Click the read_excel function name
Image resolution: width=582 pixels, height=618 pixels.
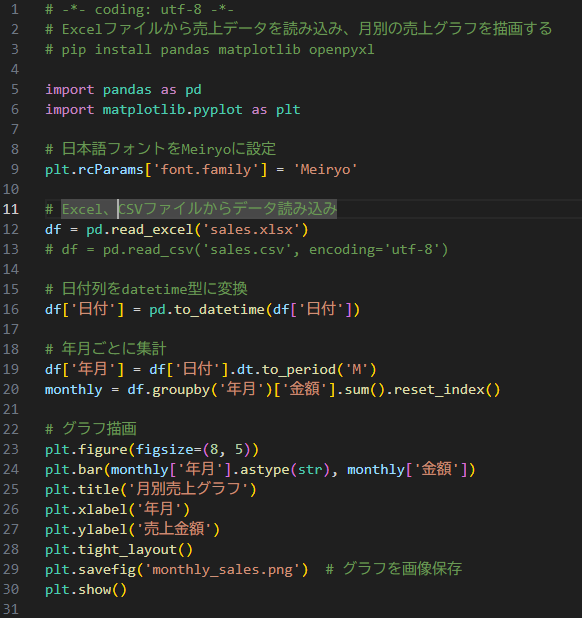click(x=152, y=229)
